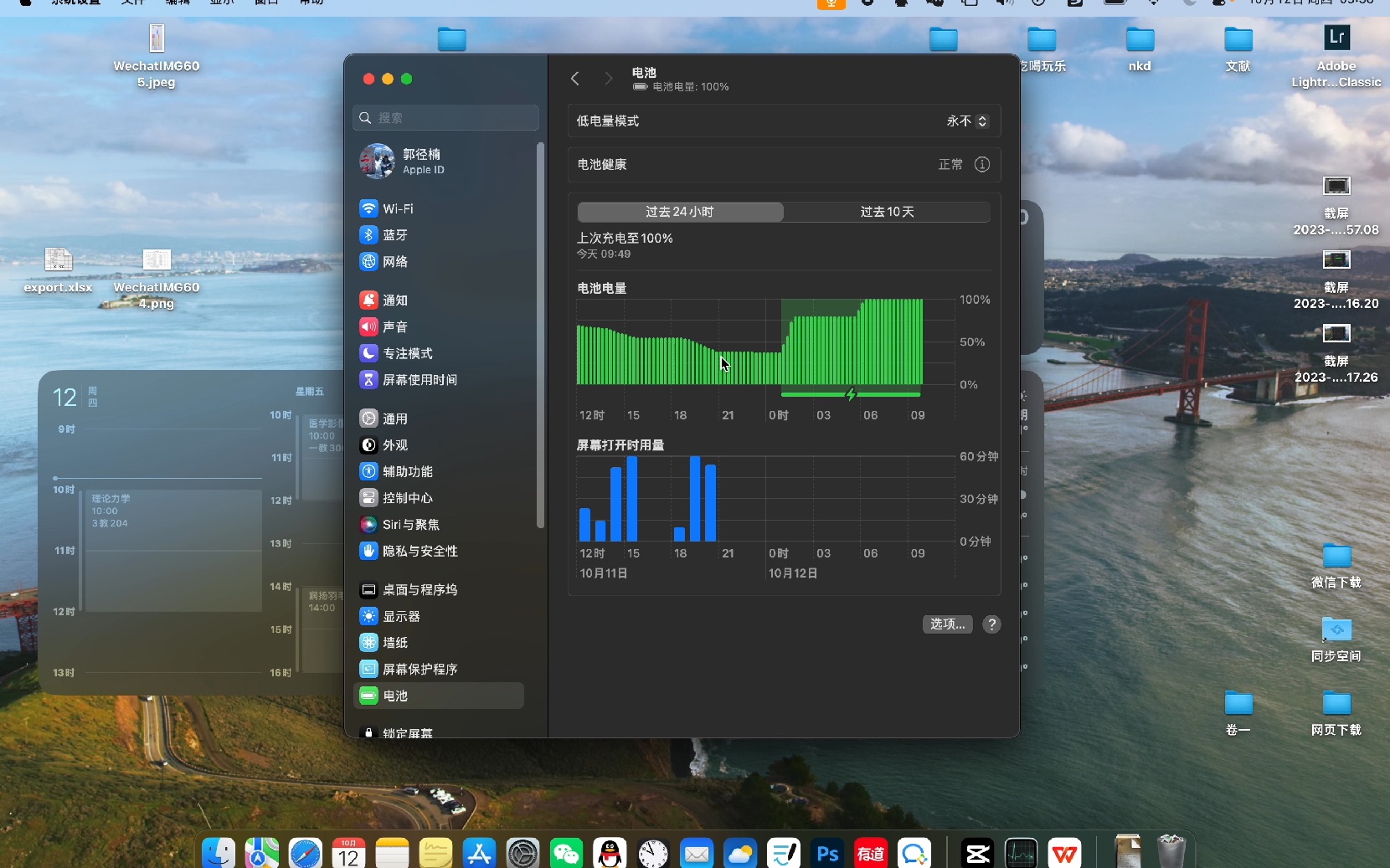Select screenshot 截屏 2023-…57.08
This screenshot has height=868, width=1390.
tap(1336, 206)
